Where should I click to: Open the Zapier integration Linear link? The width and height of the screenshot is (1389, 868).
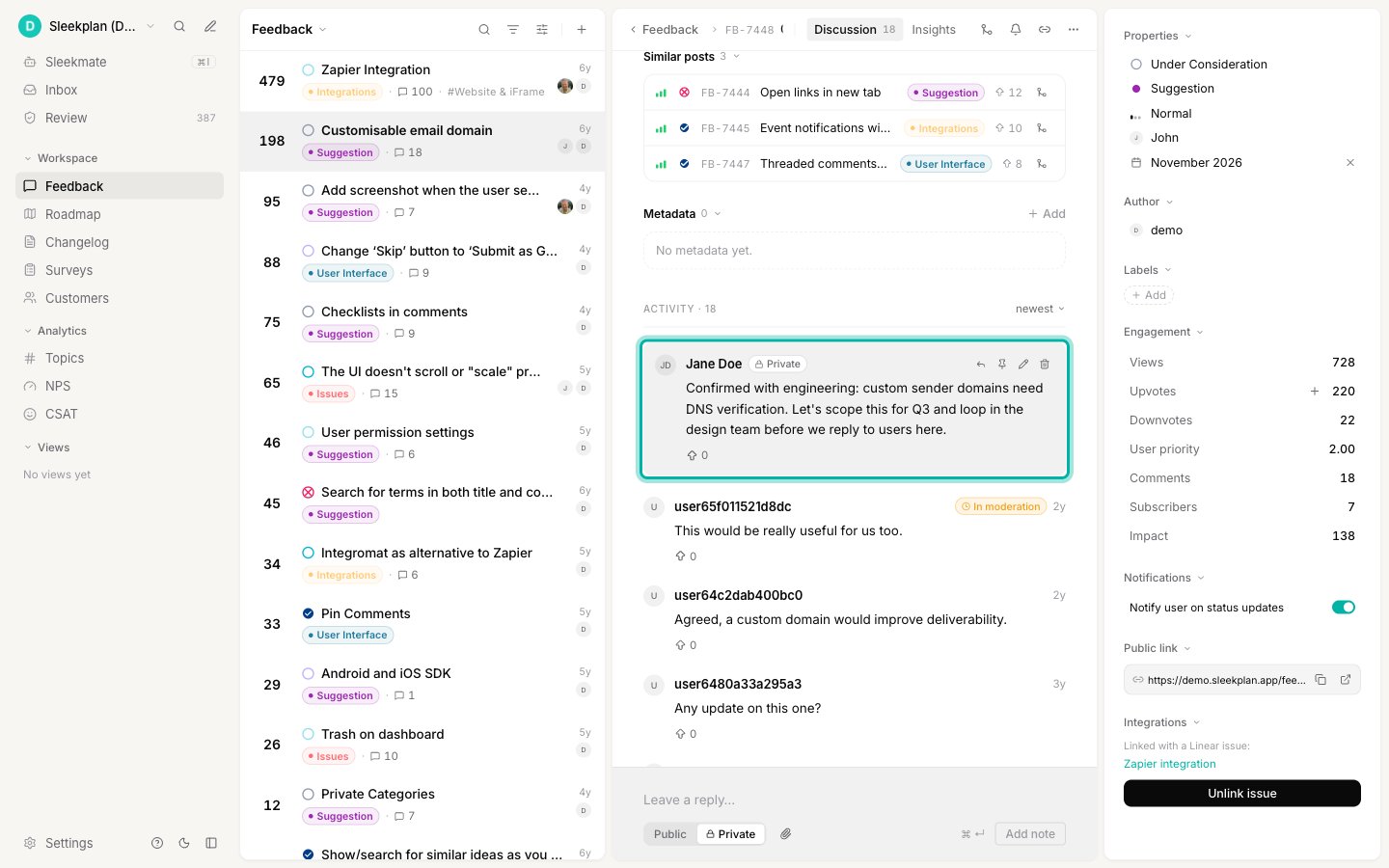pyautogui.click(x=1169, y=764)
